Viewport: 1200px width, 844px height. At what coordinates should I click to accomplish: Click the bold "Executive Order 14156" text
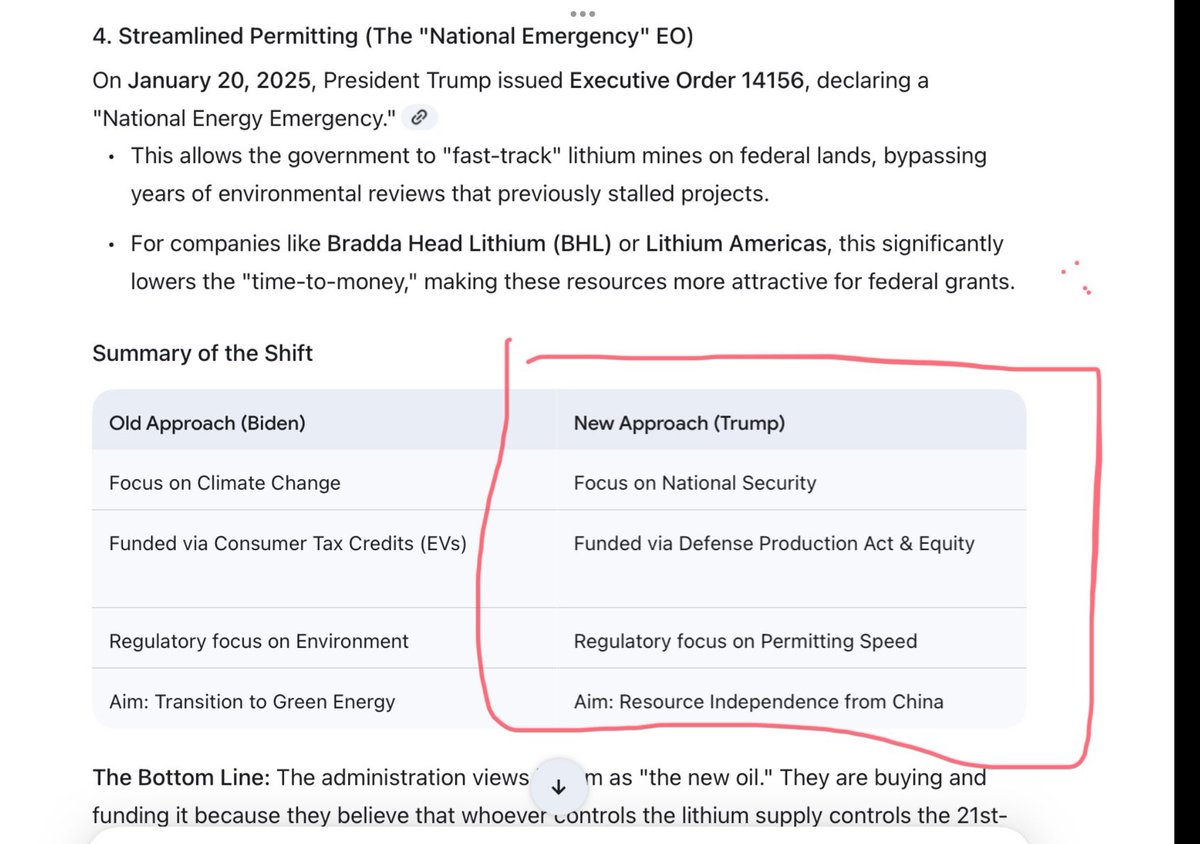click(686, 80)
